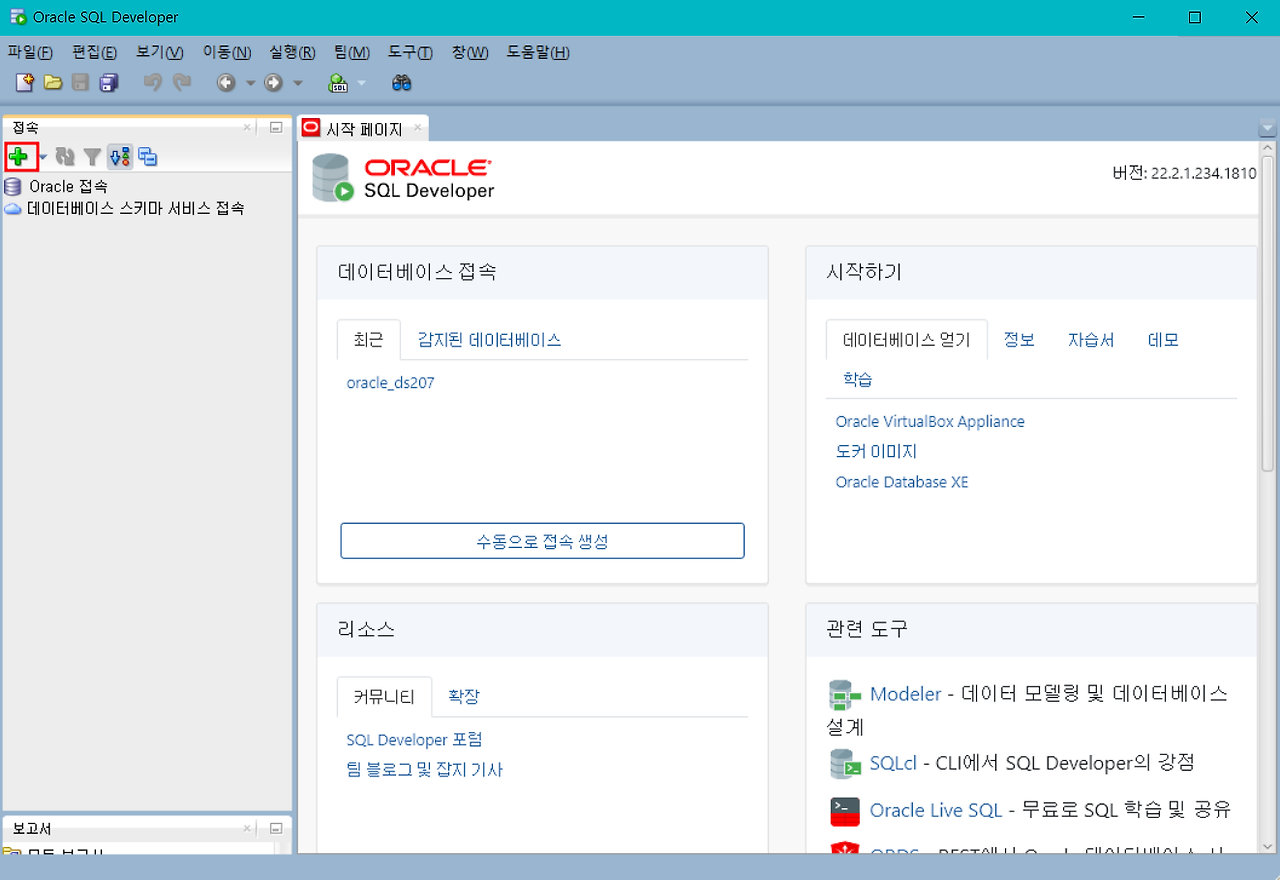
Task: Switch to the 정보 tab
Action: tap(1019, 340)
